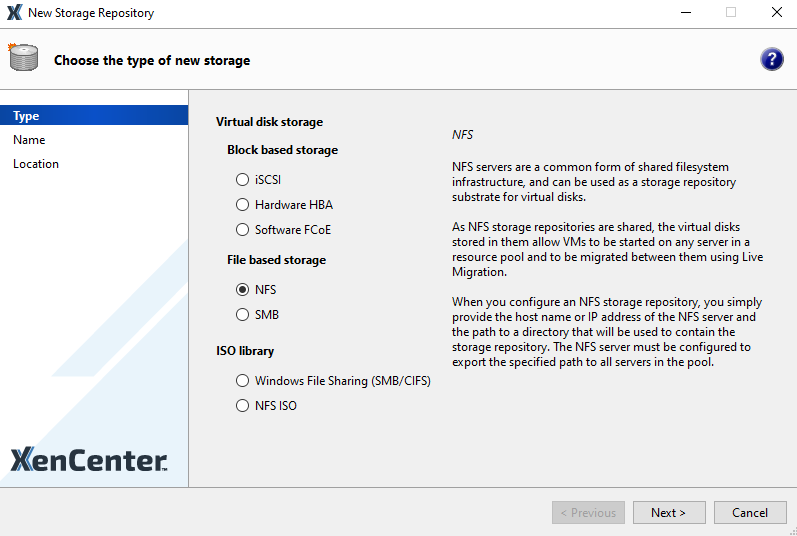Viewport: 797px width, 536px height.
Task: Cancel the New Storage Repository wizard
Action: (x=750, y=513)
